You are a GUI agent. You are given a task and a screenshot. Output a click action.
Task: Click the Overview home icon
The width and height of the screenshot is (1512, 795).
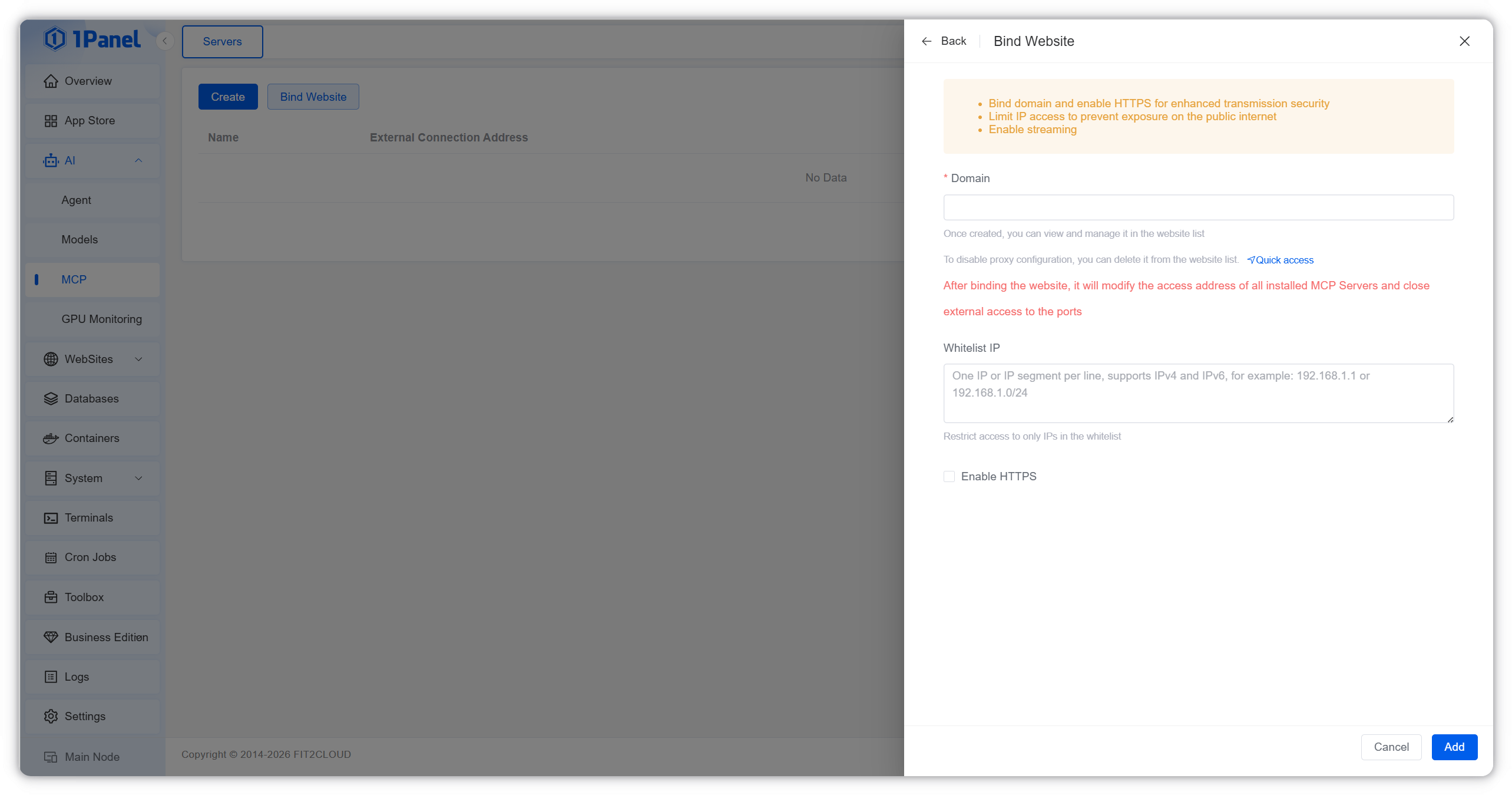(51, 81)
